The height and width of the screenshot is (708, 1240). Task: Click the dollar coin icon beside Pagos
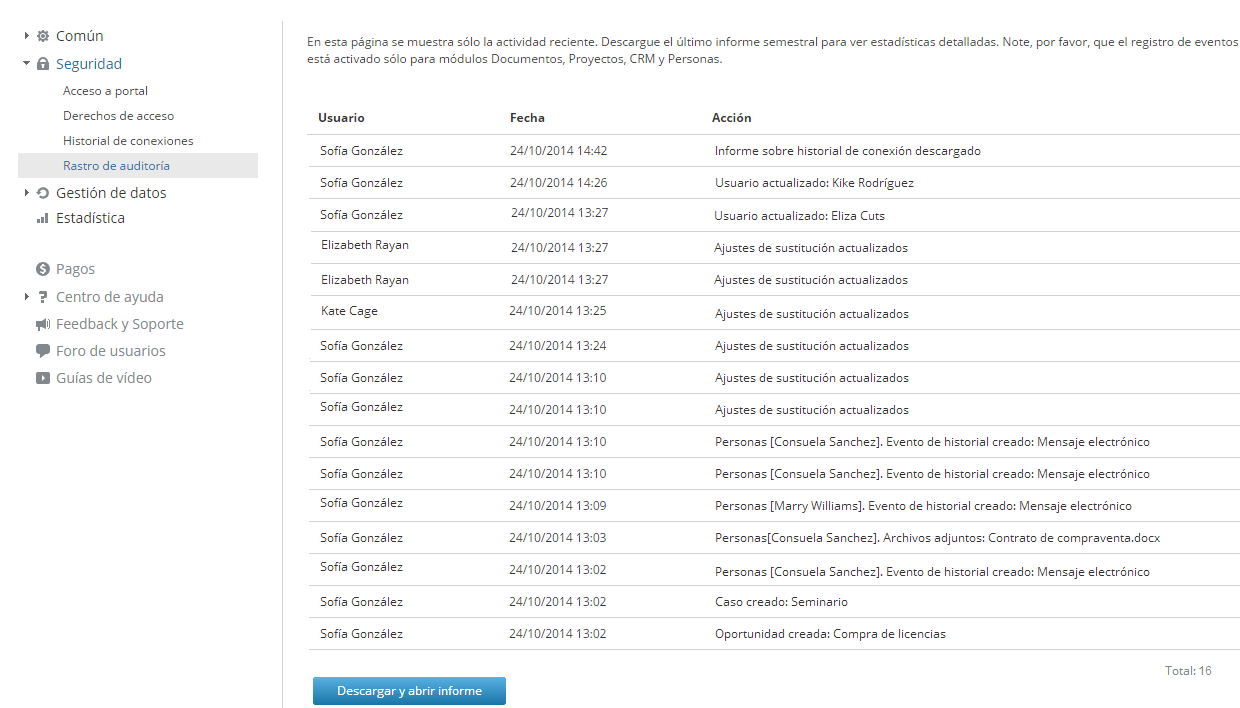click(43, 269)
